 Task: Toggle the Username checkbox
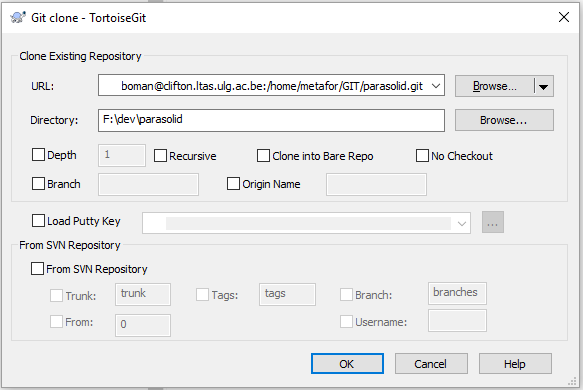346,322
